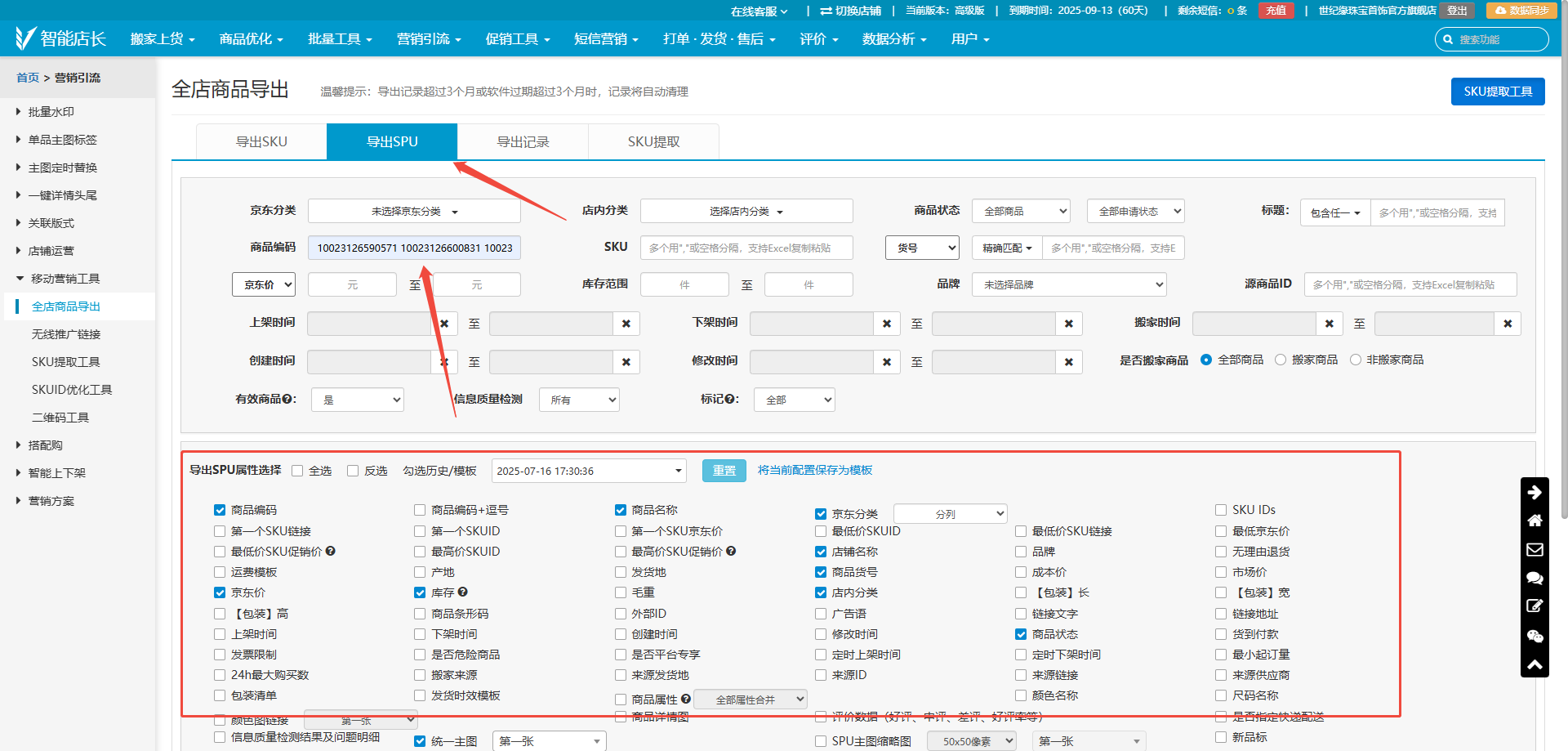Viewport: 1568px width, 751px height.
Task: Check the 全选 checkbox
Action: (298, 471)
